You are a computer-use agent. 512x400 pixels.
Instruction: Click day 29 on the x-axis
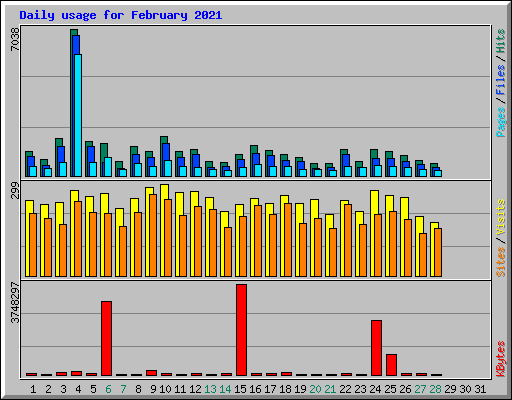(450, 389)
